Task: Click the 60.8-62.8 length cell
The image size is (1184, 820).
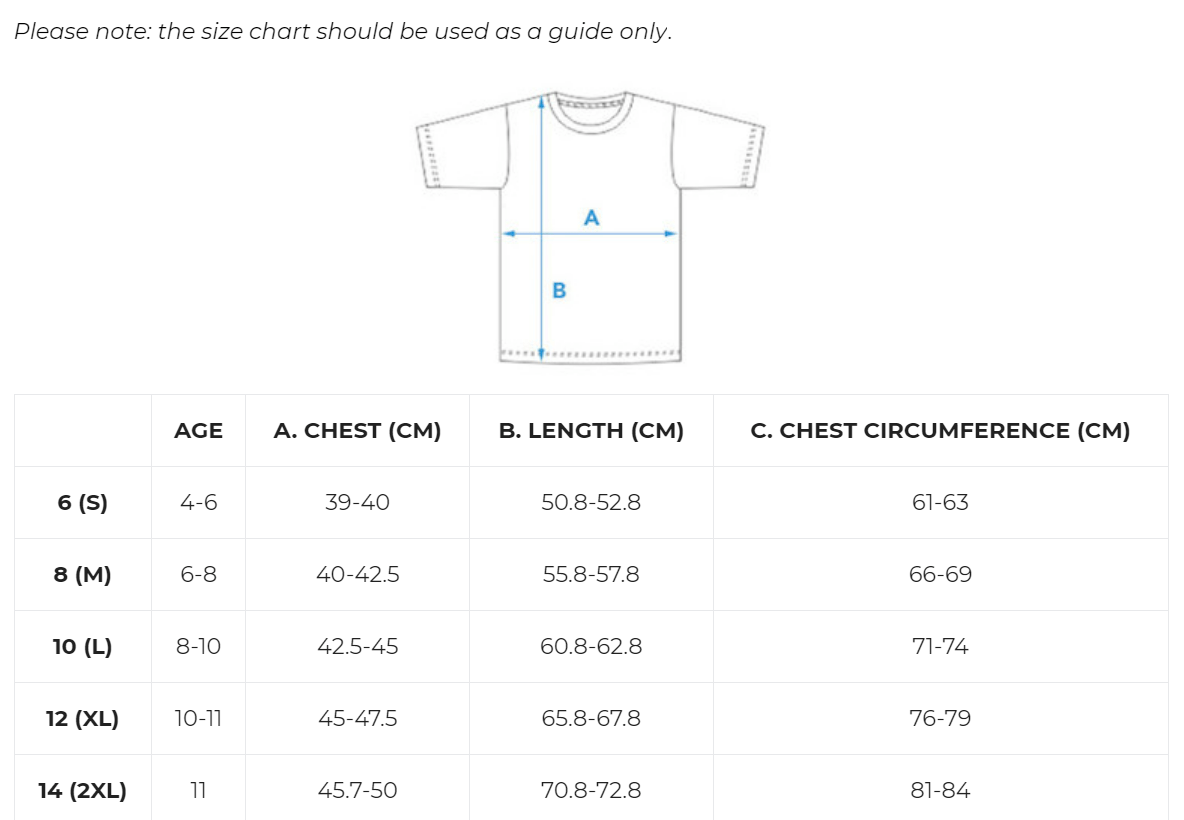Action: (591, 647)
